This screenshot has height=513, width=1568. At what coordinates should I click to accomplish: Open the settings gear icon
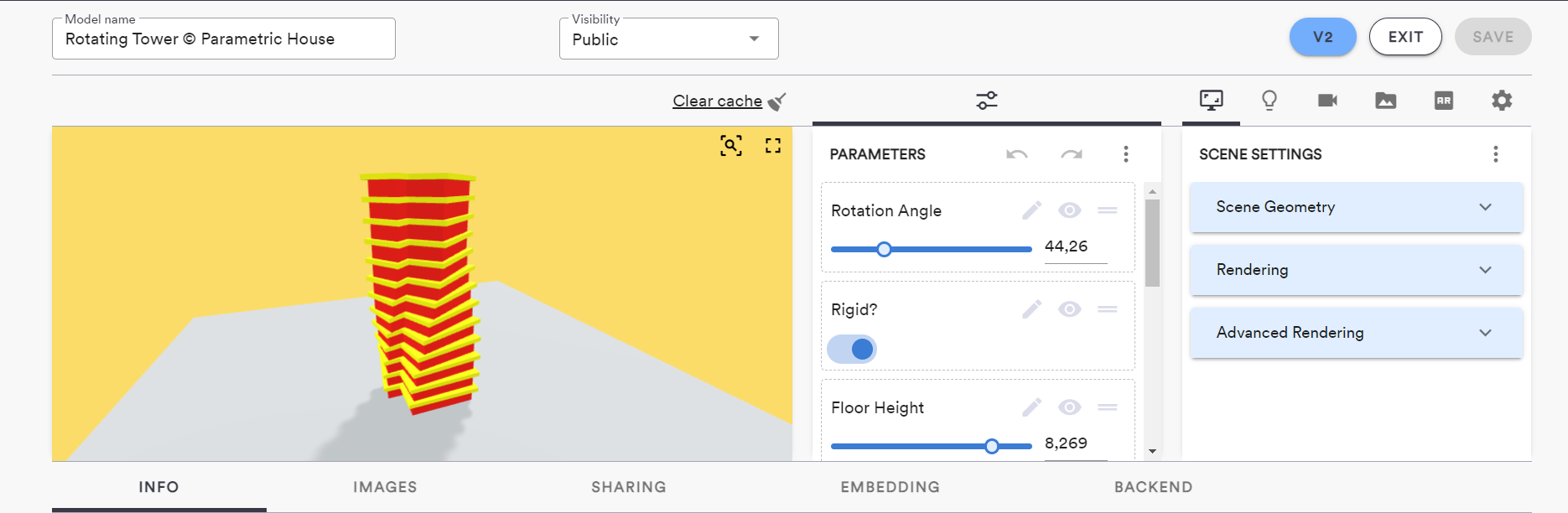coord(1502,101)
